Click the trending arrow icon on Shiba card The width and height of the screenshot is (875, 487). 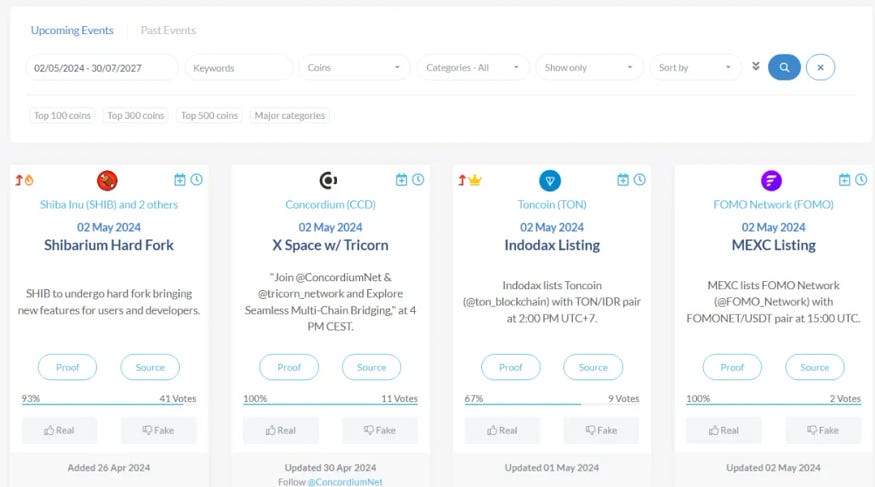coord(18,180)
